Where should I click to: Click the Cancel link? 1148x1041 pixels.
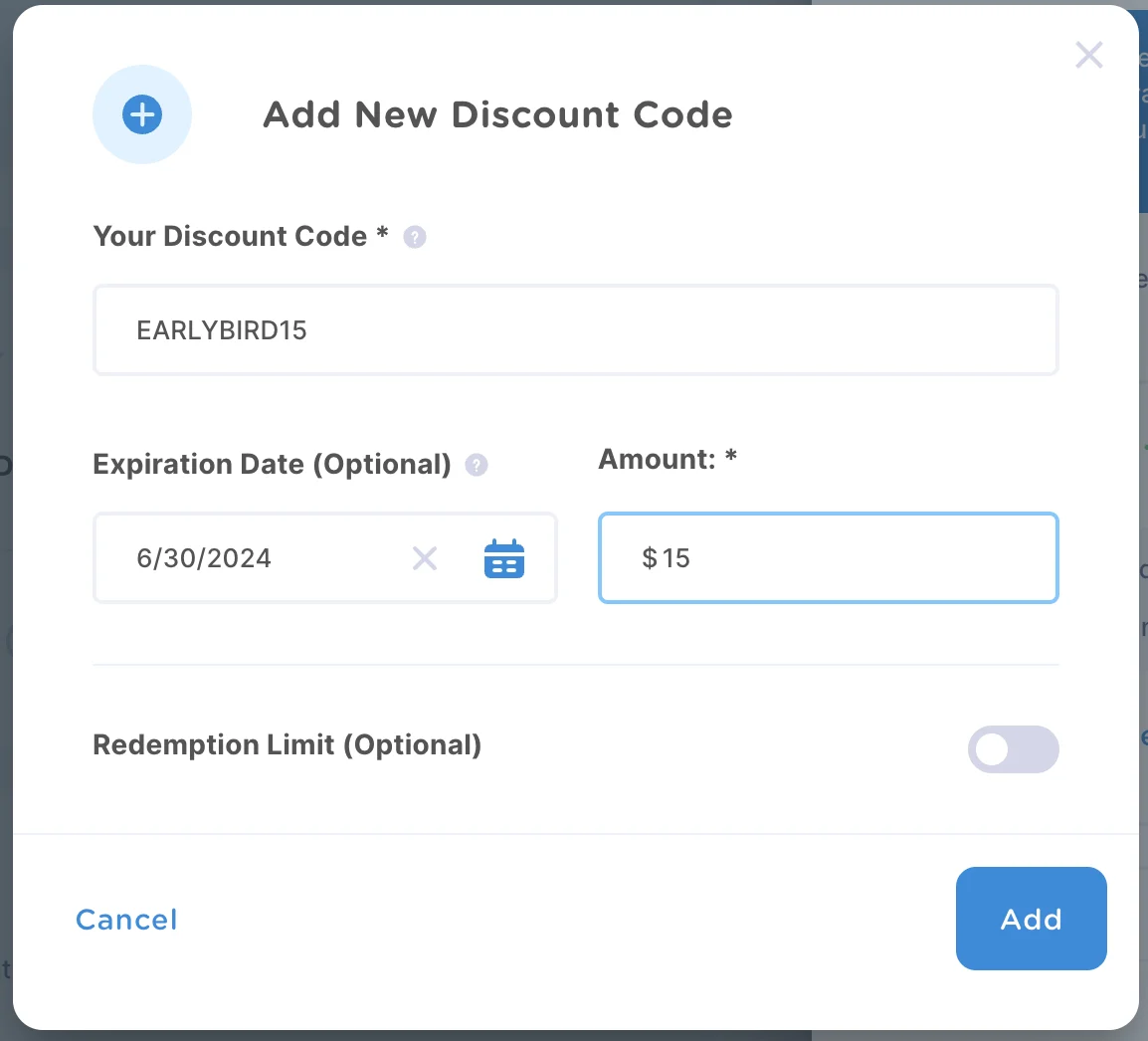point(126,920)
